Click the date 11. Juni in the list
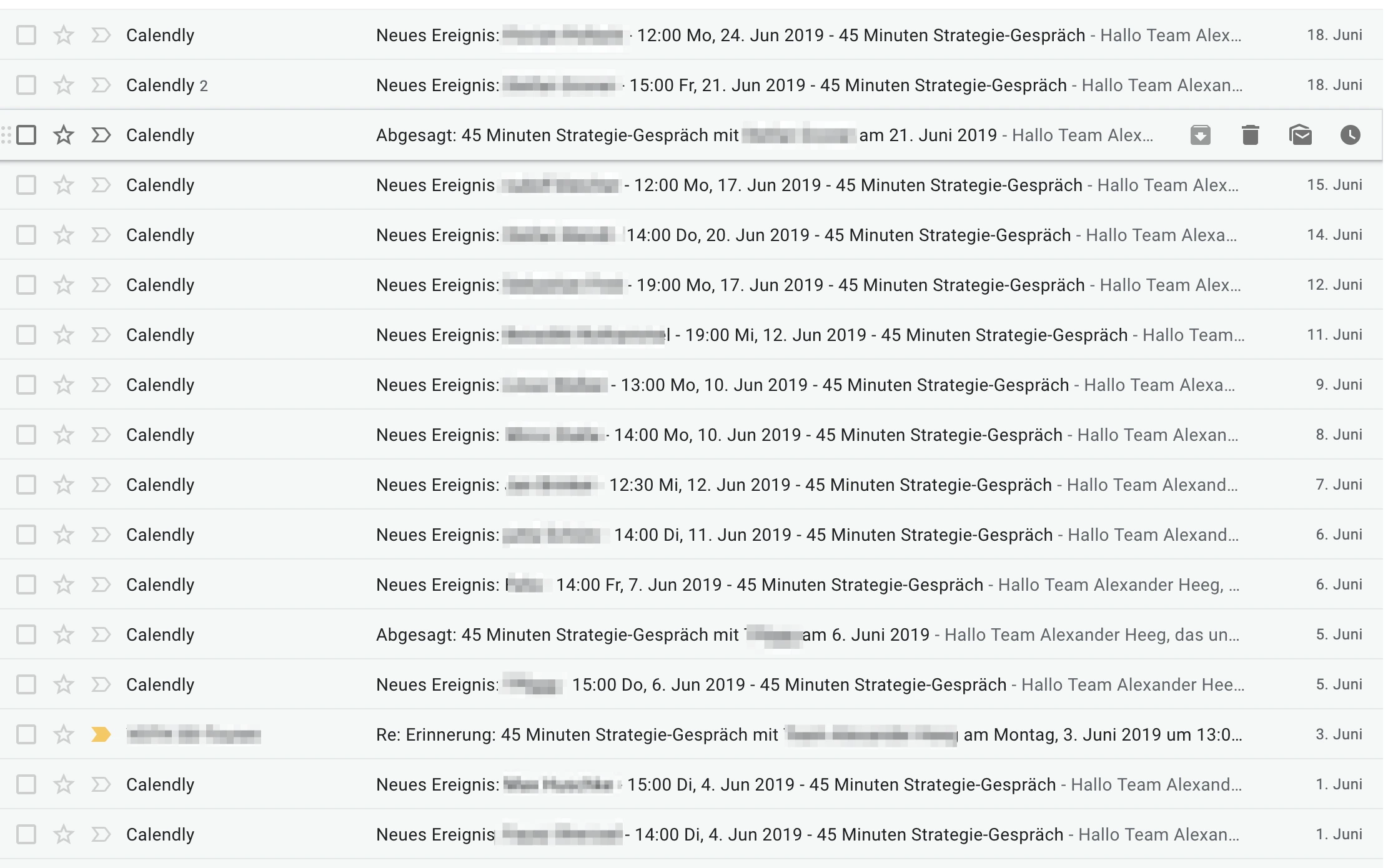 (x=1334, y=335)
